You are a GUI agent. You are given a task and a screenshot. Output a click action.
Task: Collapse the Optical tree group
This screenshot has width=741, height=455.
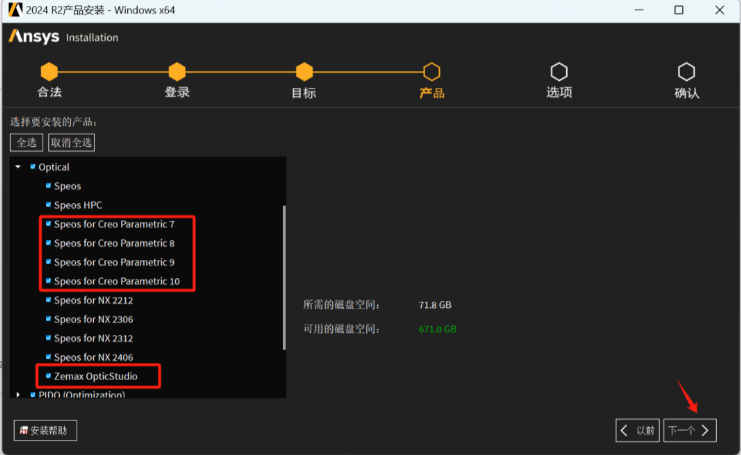coord(18,167)
